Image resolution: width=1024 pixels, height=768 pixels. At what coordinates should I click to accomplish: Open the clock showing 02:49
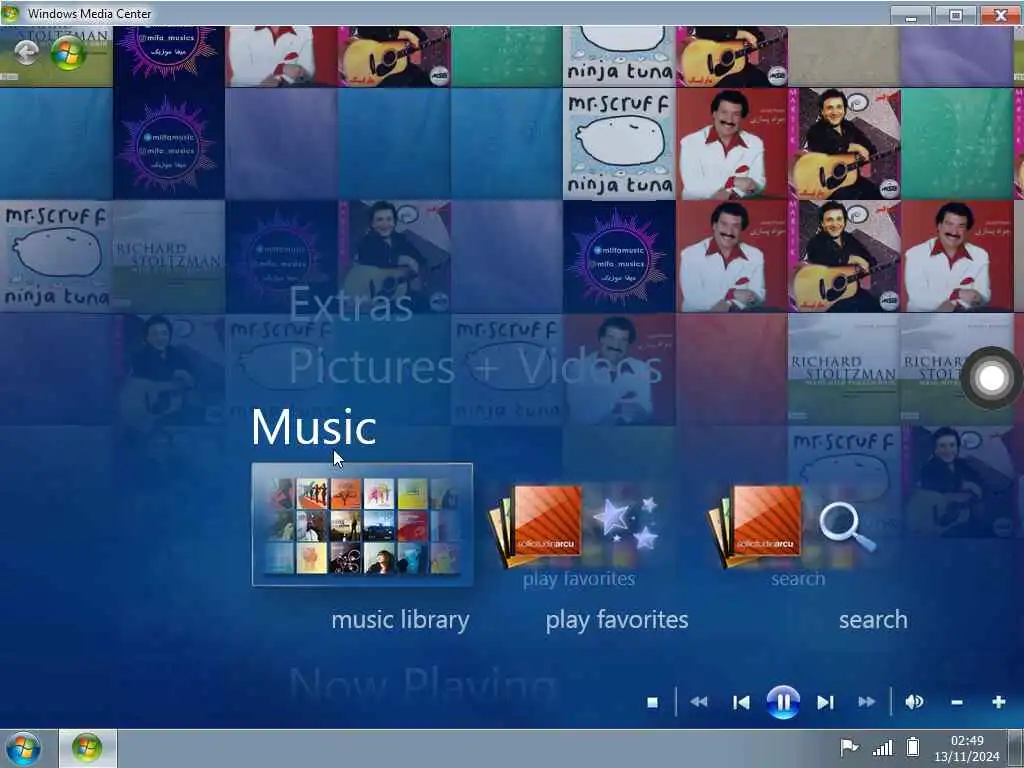(967, 748)
